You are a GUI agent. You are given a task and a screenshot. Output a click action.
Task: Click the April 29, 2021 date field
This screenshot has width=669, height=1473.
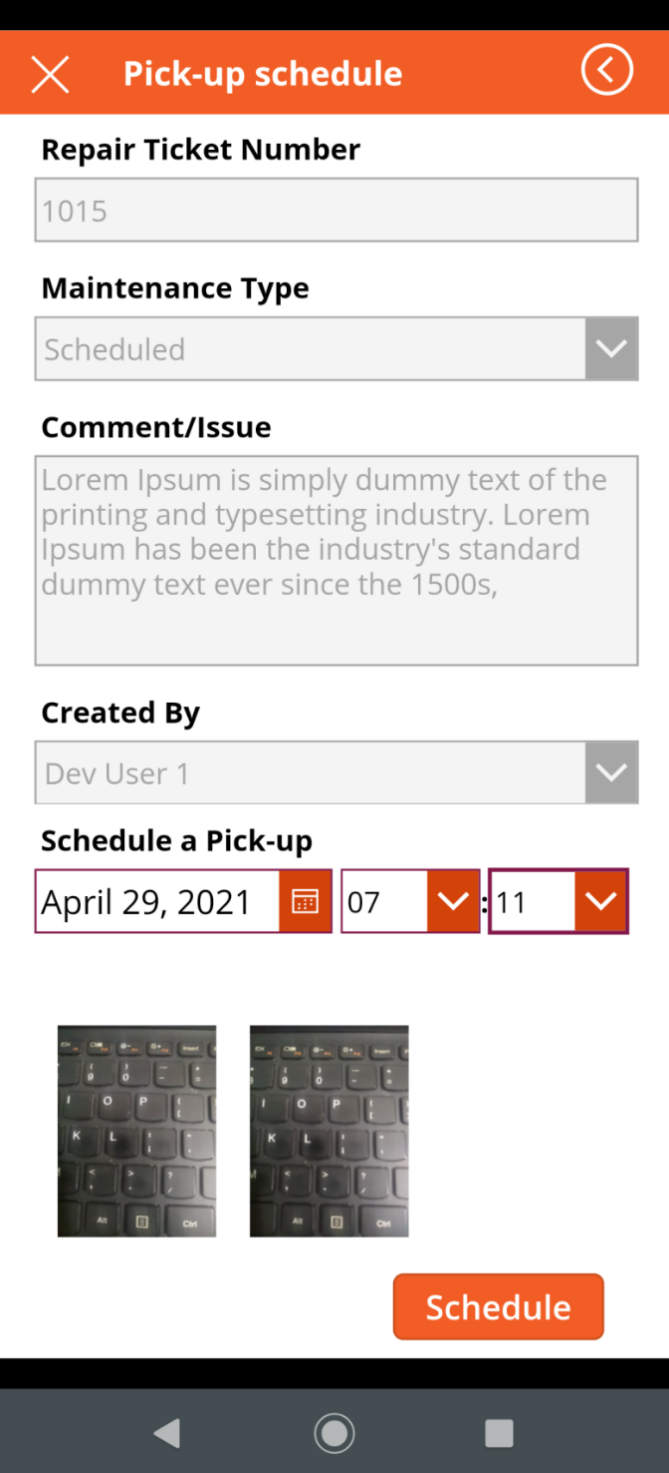pos(157,902)
